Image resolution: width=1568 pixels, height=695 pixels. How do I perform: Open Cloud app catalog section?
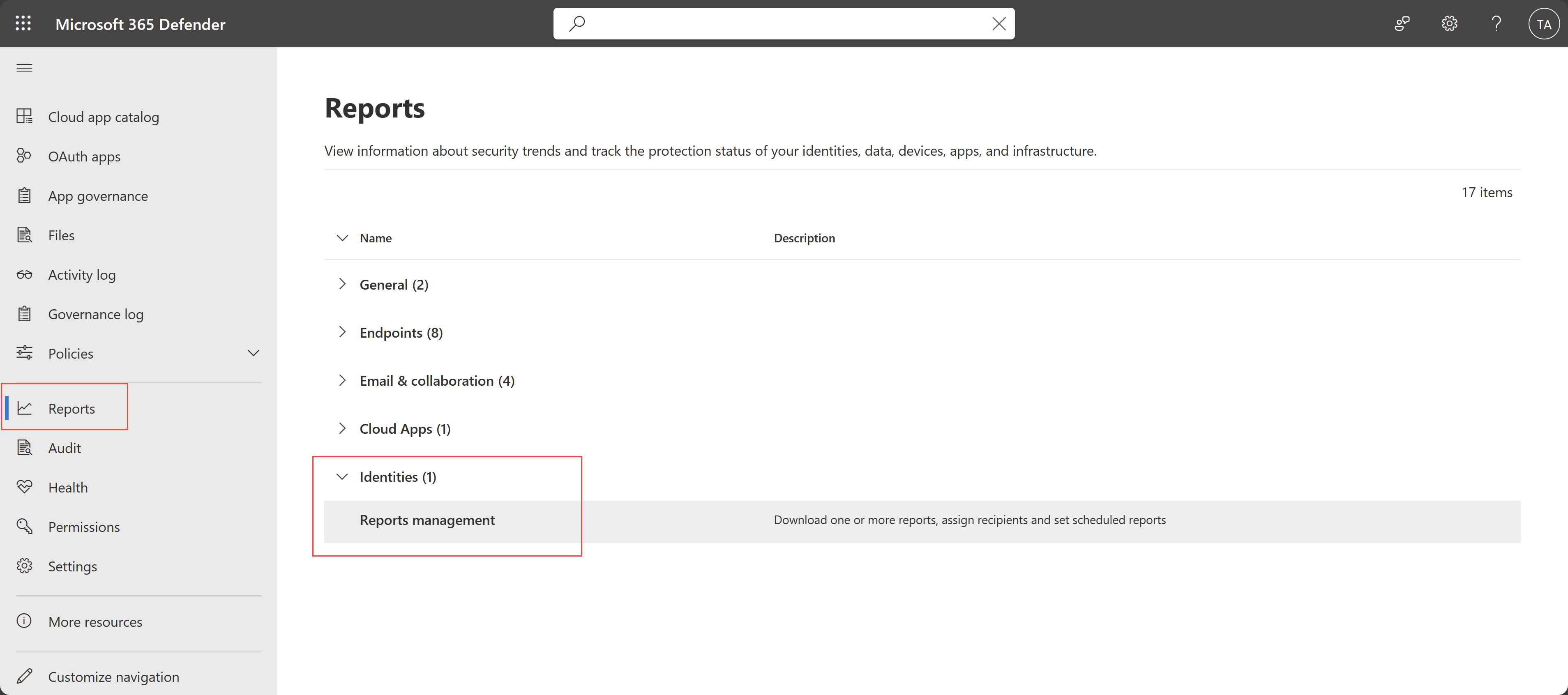coord(104,116)
